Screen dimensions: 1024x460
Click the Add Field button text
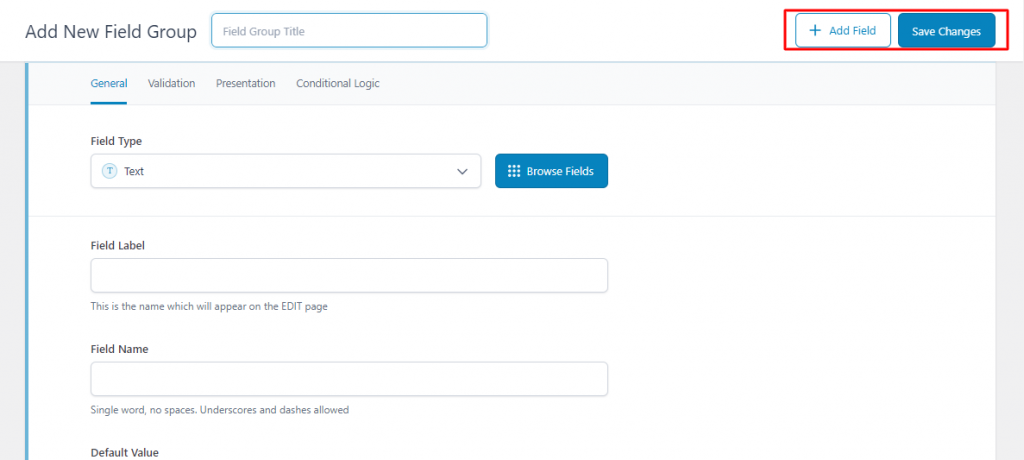[852, 31]
